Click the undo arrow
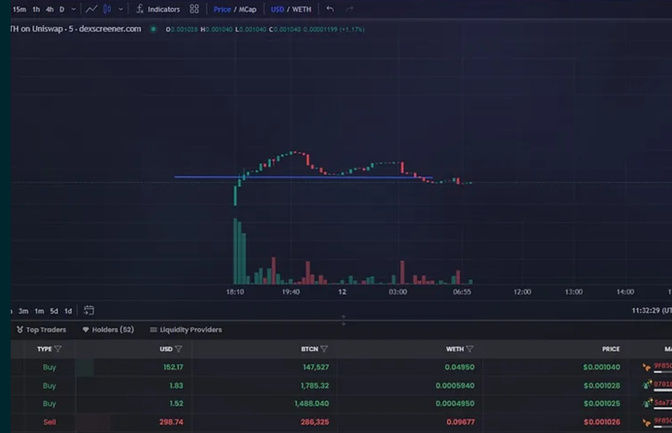The width and height of the screenshot is (672, 433). 330,9
